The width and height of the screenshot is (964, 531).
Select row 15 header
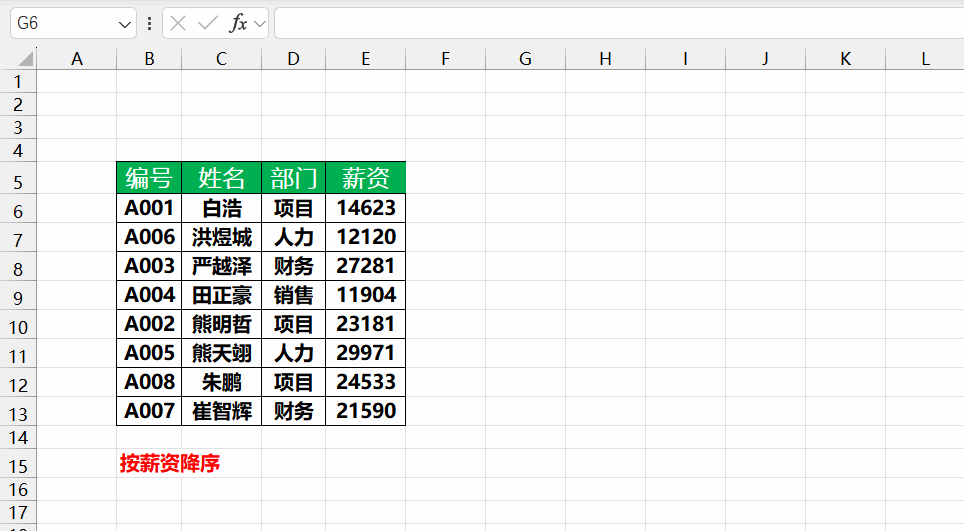pos(18,463)
